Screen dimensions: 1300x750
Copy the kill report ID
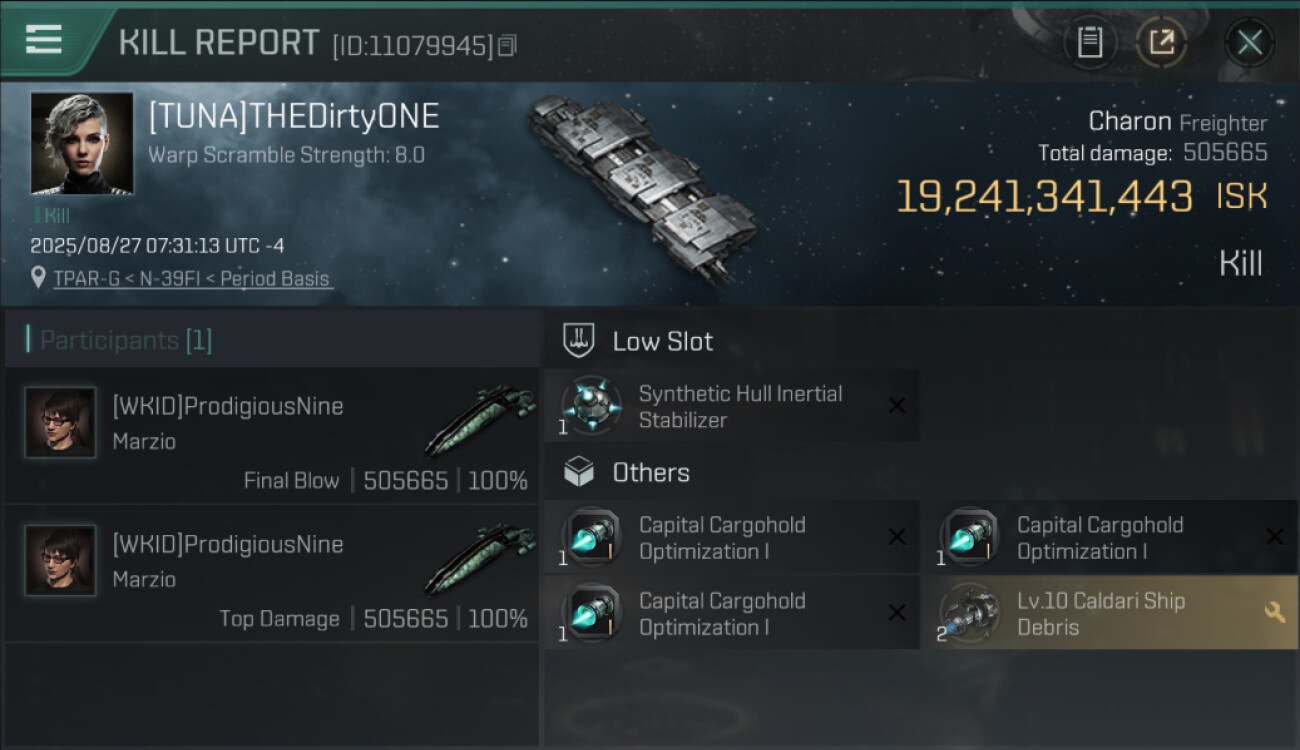pyautogui.click(x=508, y=46)
